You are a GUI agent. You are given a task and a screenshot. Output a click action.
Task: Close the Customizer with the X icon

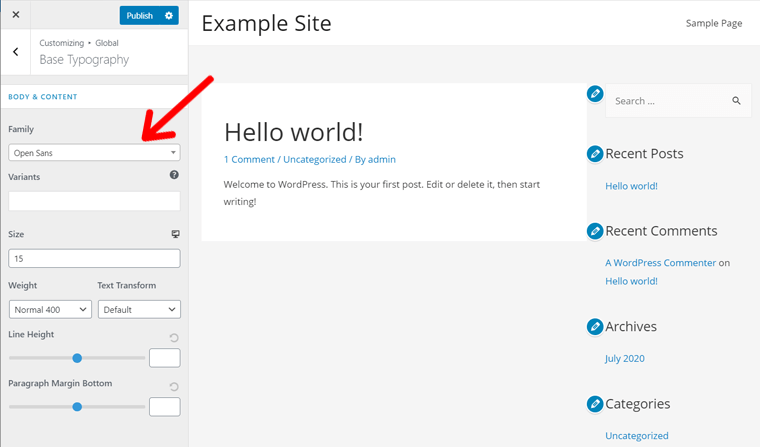pyautogui.click(x=15, y=15)
